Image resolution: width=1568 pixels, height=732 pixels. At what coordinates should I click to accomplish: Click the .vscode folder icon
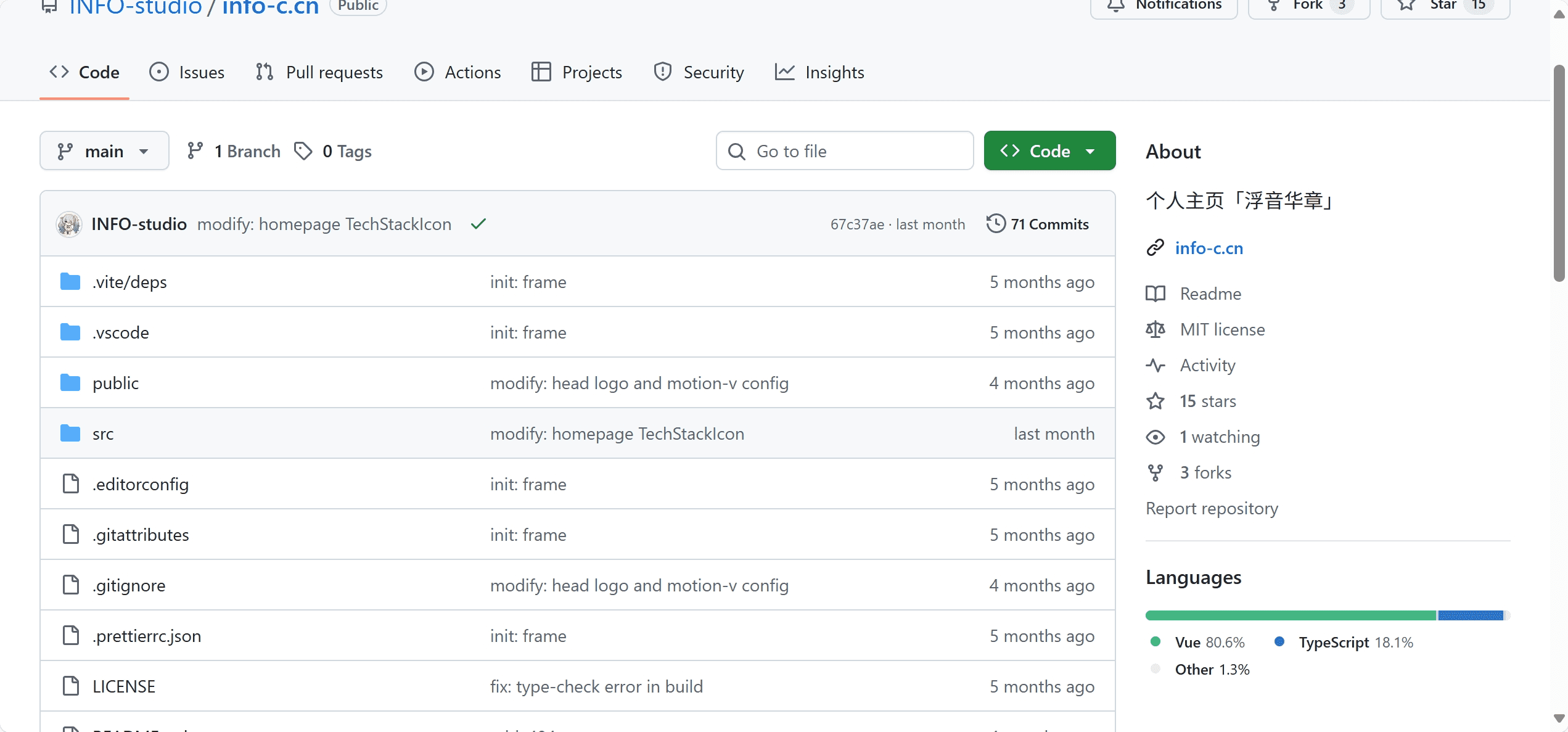pos(70,332)
